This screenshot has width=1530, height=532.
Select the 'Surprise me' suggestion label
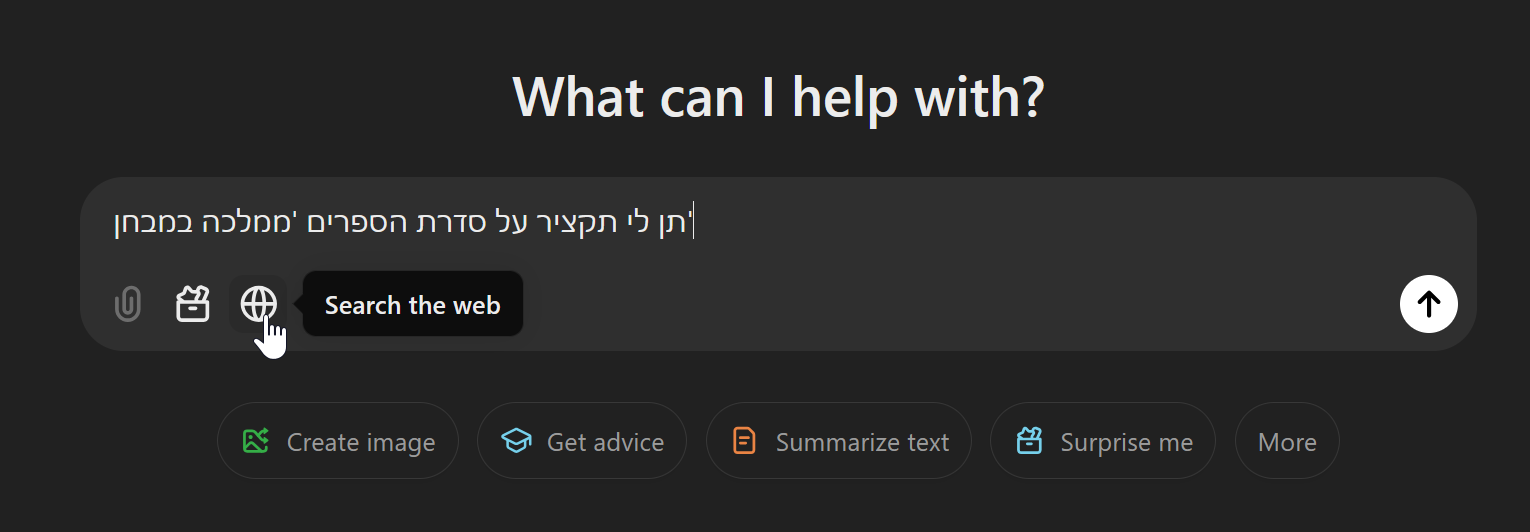(x=1126, y=442)
